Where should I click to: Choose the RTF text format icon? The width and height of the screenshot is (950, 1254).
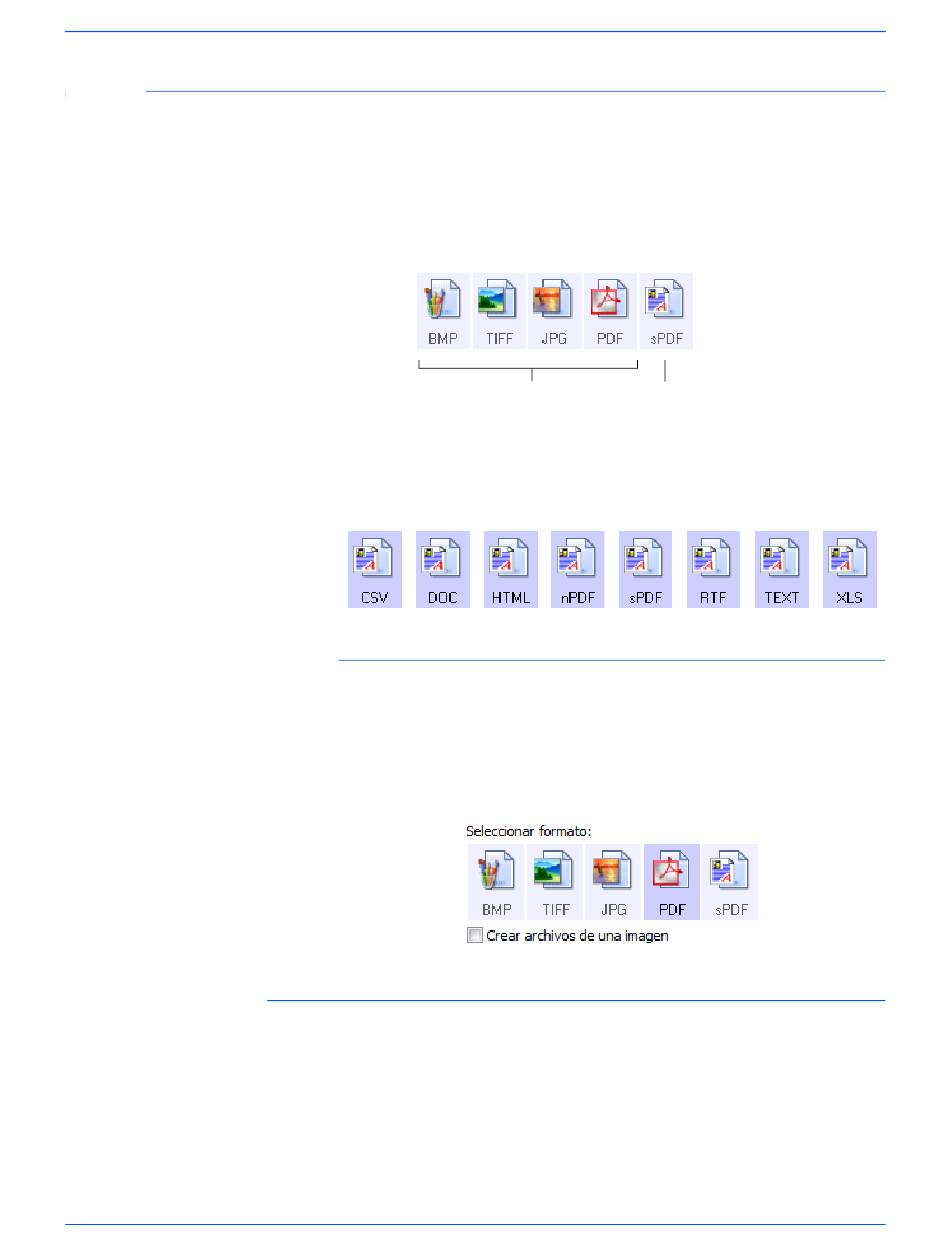pos(714,569)
